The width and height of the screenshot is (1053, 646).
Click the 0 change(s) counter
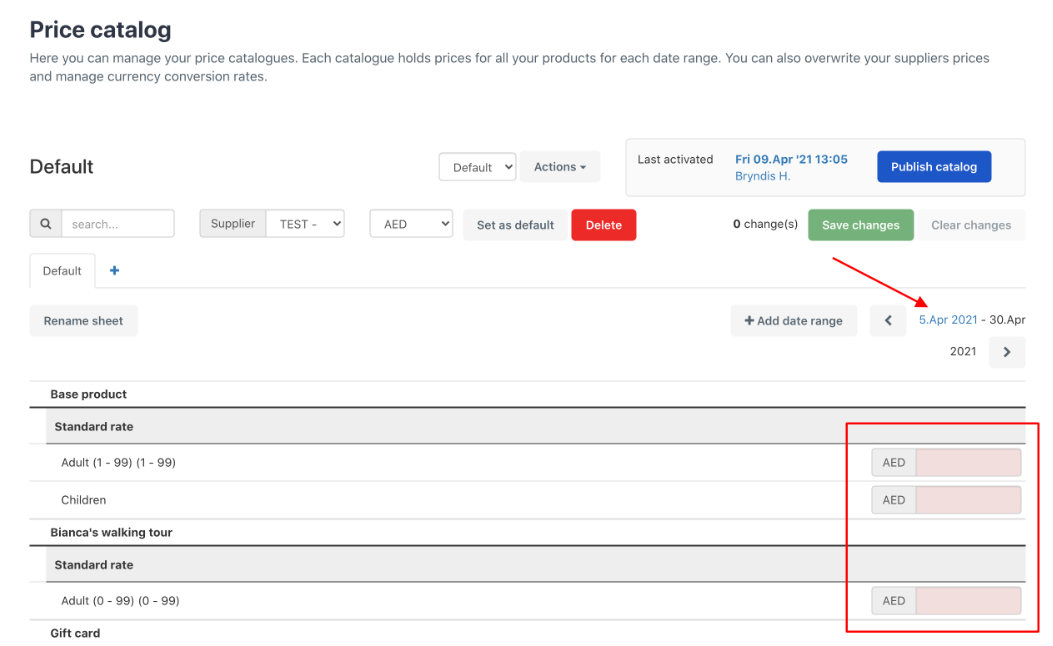point(766,224)
